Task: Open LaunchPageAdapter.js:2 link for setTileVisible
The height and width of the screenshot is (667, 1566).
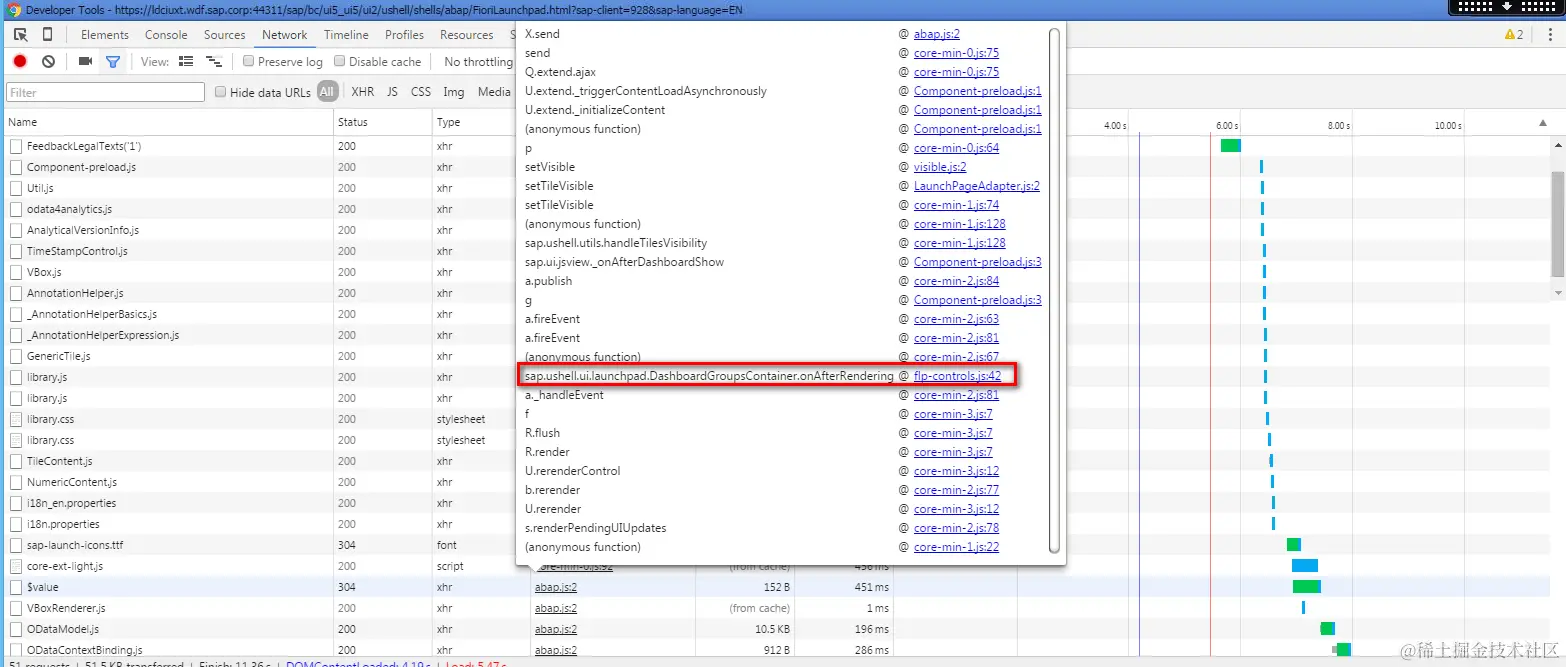Action: 977,186
